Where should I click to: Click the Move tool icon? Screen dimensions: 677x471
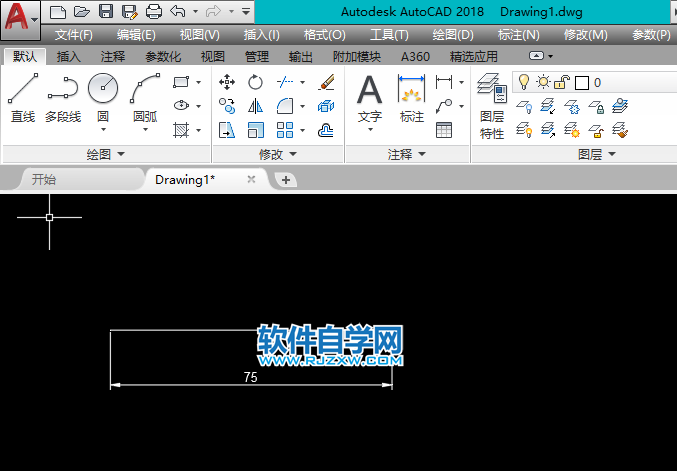(227, 82)
